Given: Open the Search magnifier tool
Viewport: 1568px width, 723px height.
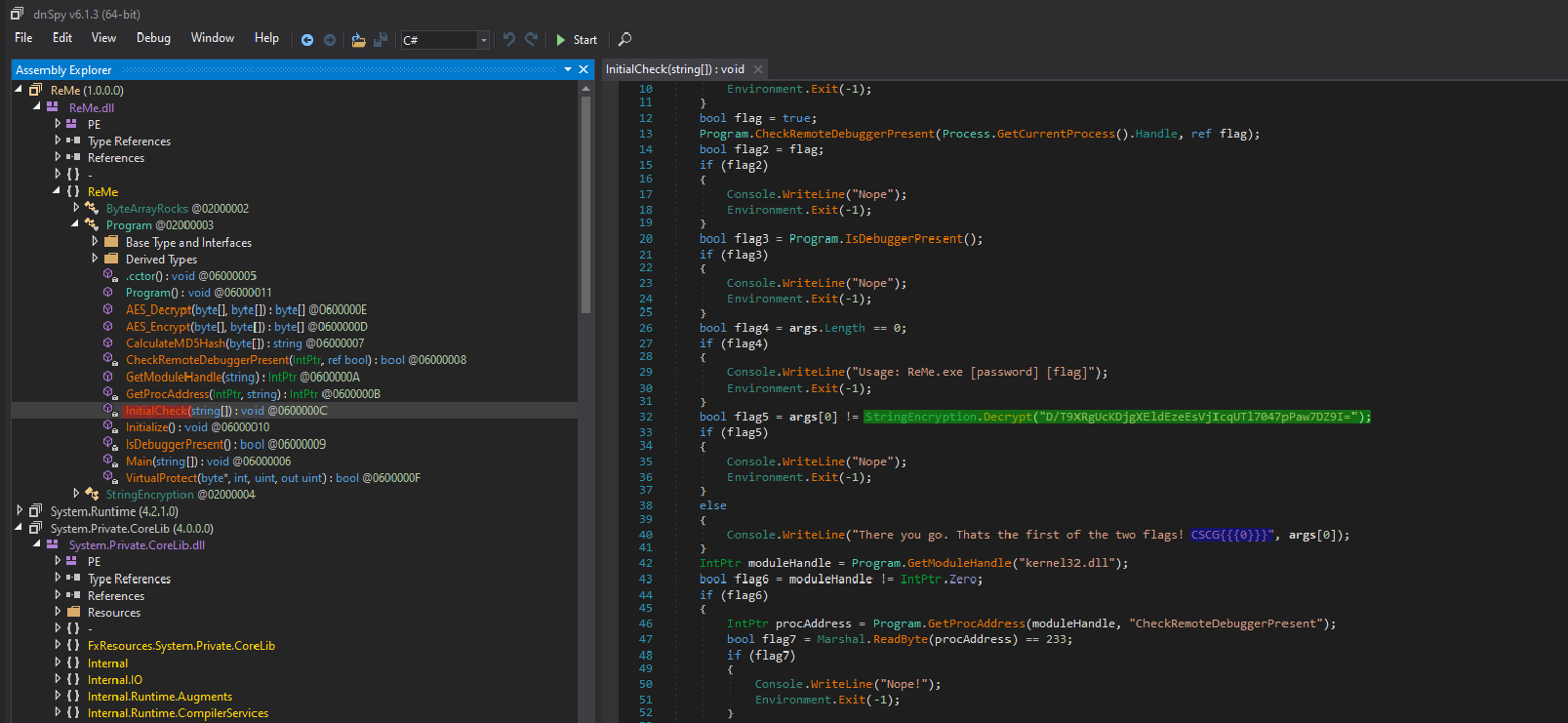Looking at the screenshot, I should [x=624, y=39].
